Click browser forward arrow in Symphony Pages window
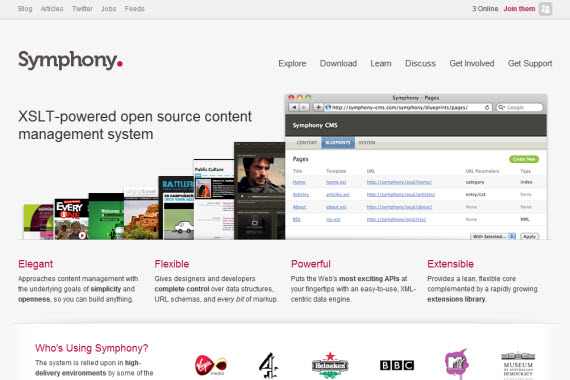Image resolution: width=570 pixels, height=380 pixels. coord(304,107)
